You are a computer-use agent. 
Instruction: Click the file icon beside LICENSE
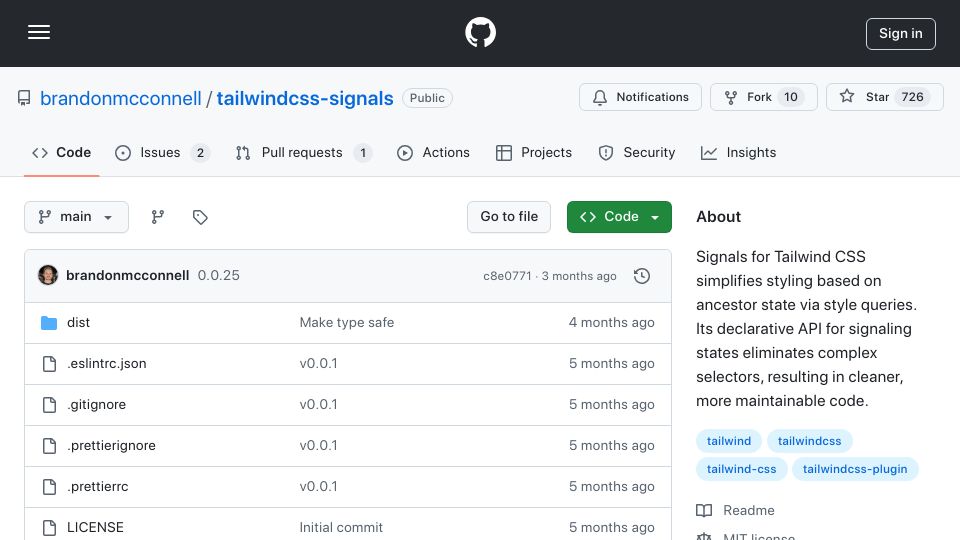[x=49, y=528]
